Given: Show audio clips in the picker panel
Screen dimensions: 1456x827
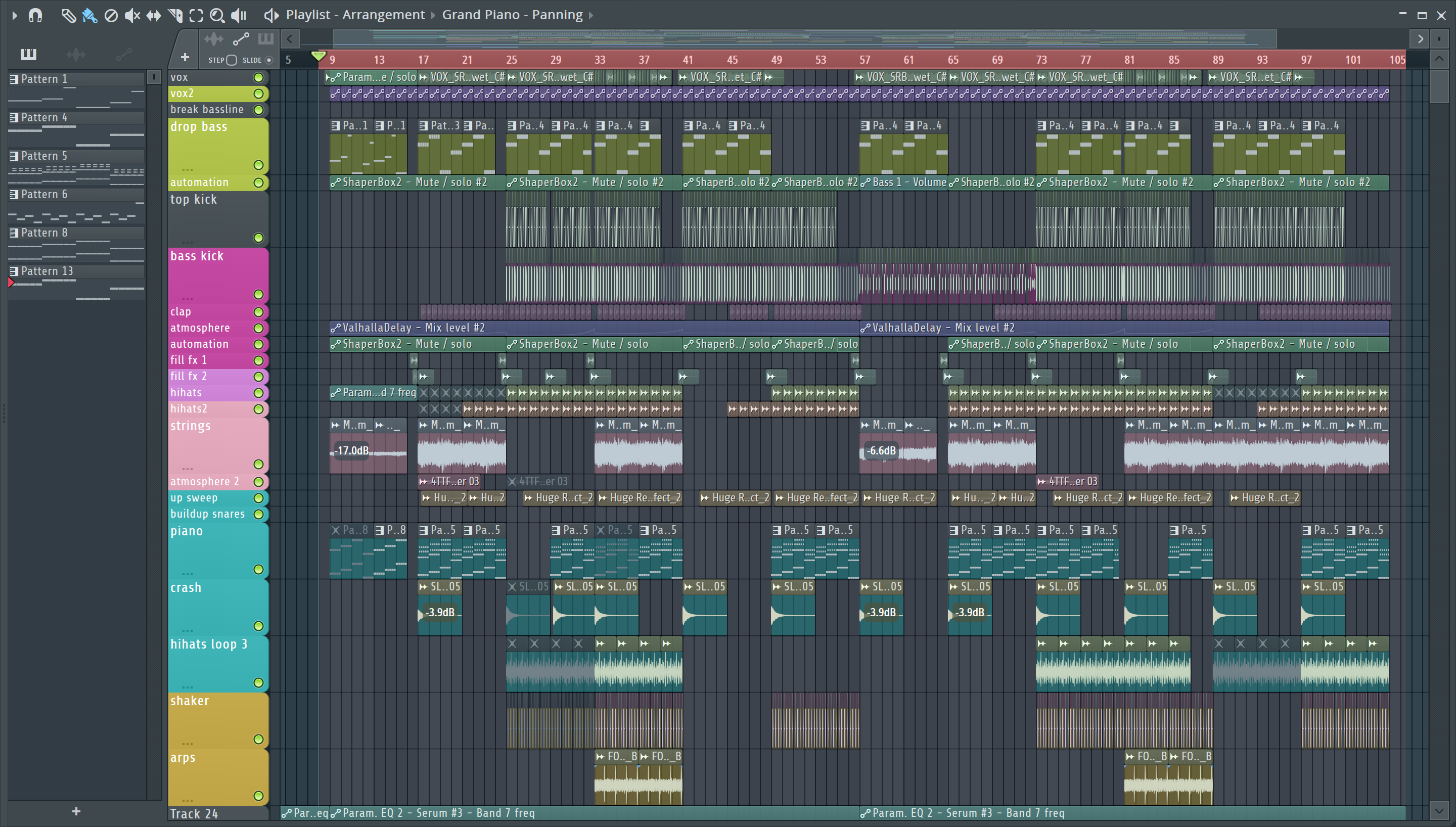Looking at the screenshot, I should (75, 55).
